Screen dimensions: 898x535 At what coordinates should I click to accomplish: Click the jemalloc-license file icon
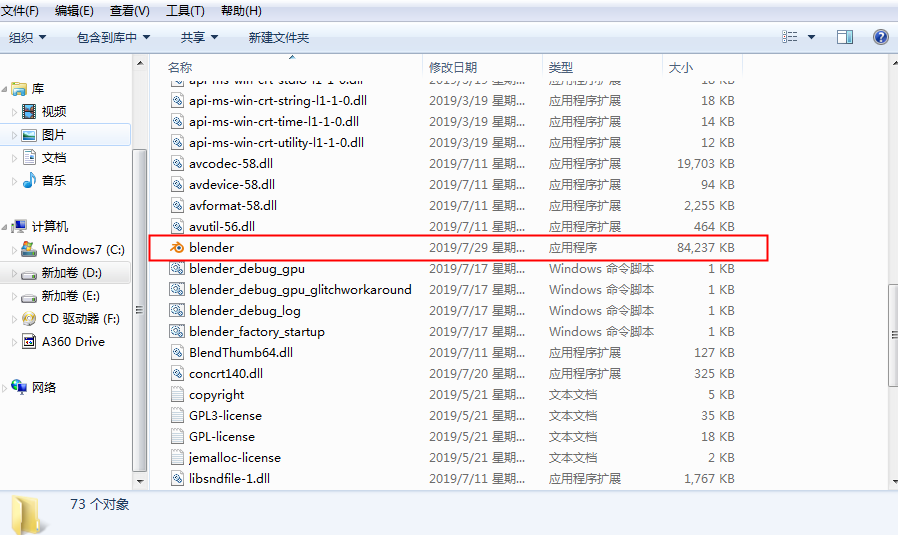coord(178,458)
